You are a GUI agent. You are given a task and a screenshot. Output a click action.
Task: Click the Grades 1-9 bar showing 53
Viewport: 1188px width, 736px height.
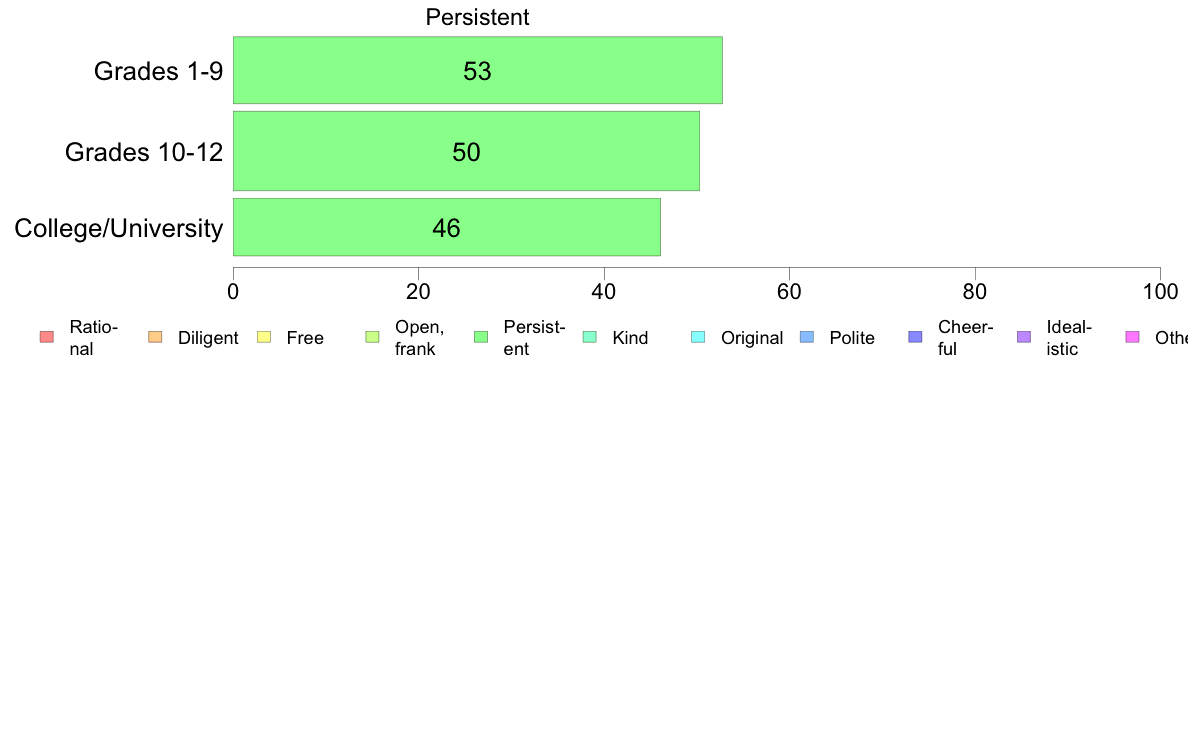point(477,70)
